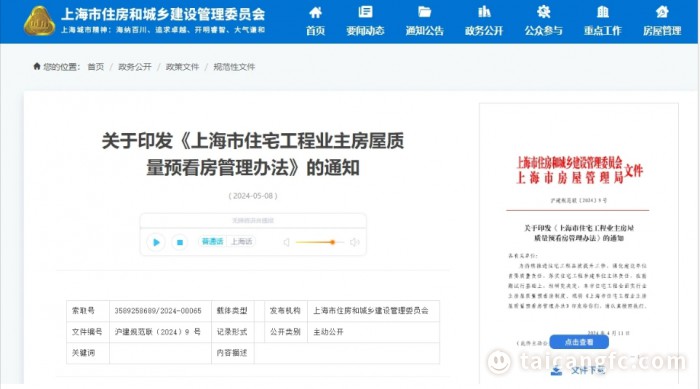Click the home icon above 首页
This screenshot has height=389, width=700.
[x=315, y=12]
